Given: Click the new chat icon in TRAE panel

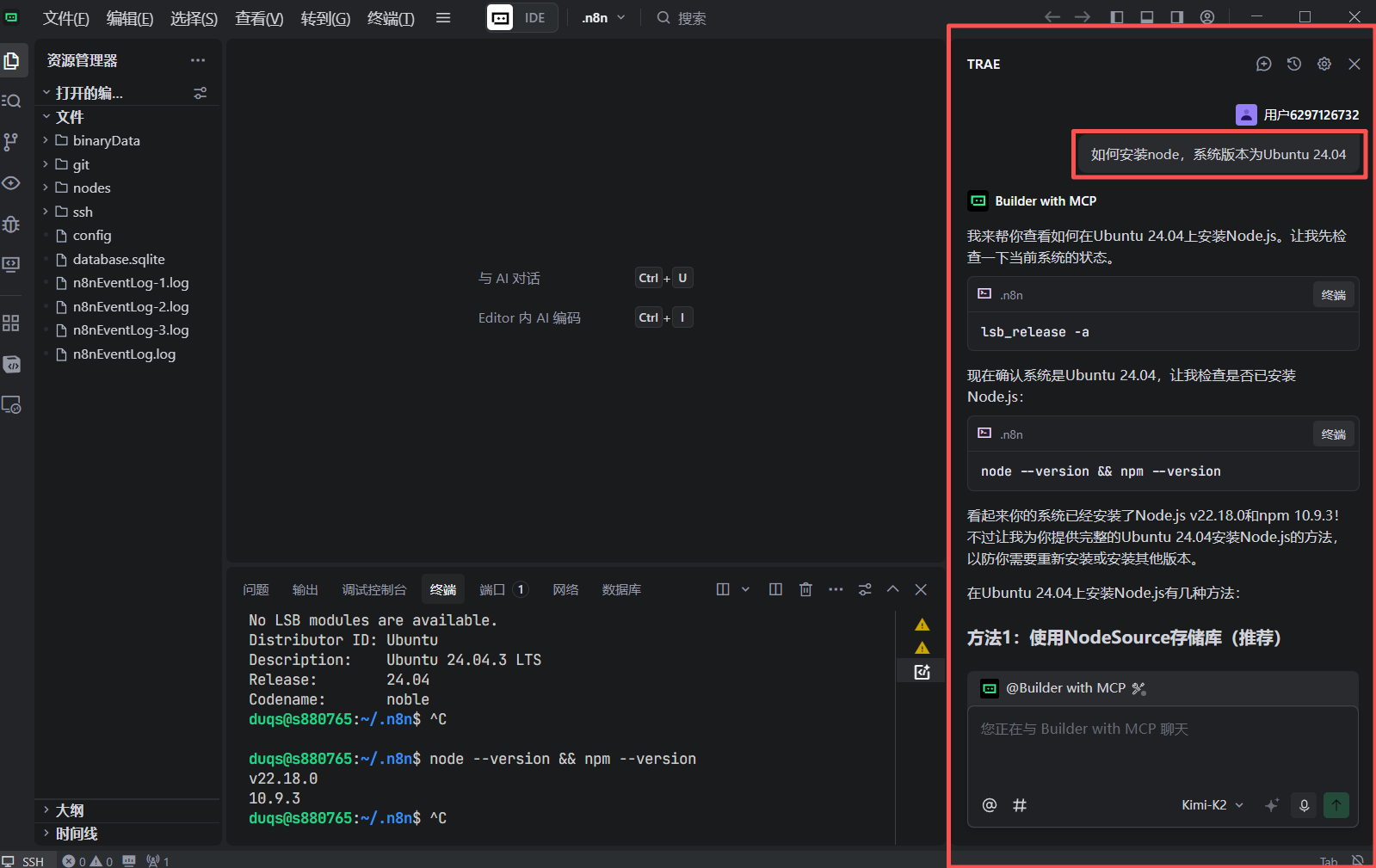Looking at the screenshot, I should (1263, 64).
